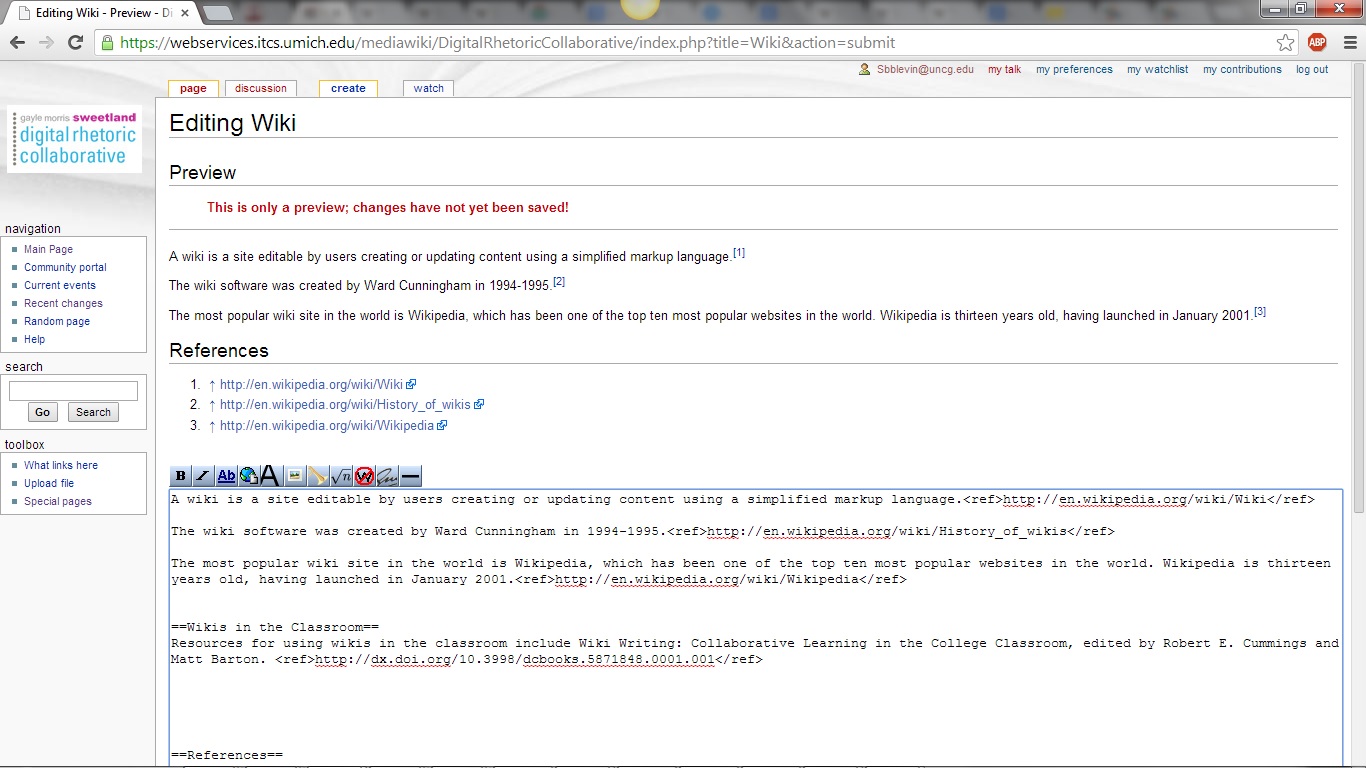Image resolution: width=1366 pixels, height=768 pixels.
Task: Click the browser back arrow
Action: click(x=17, y=42)
